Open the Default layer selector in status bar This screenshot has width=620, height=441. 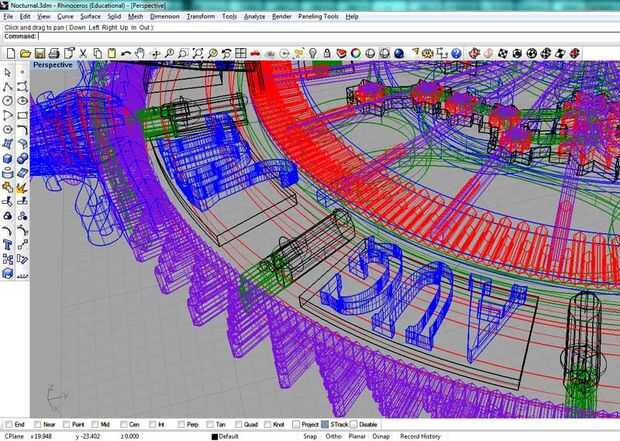(229, 436)
